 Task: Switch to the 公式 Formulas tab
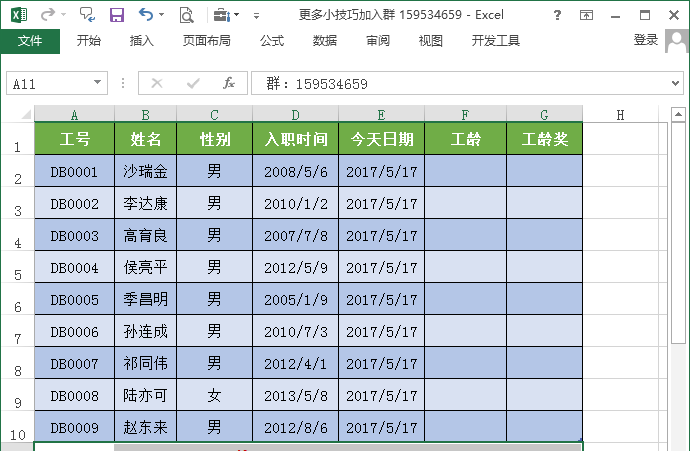pos(272,41)
